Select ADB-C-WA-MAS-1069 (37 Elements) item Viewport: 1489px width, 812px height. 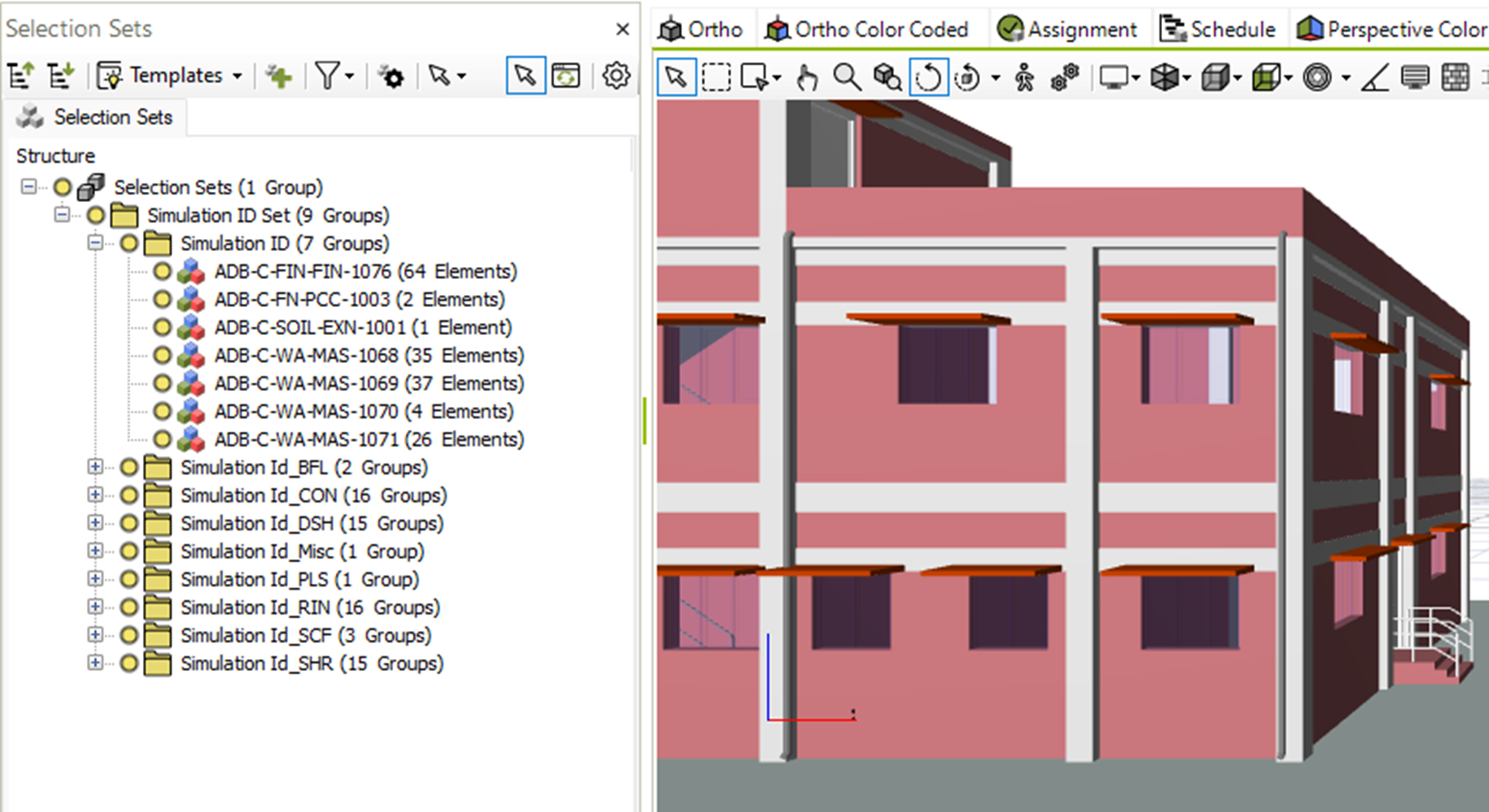tap(369, 384)
